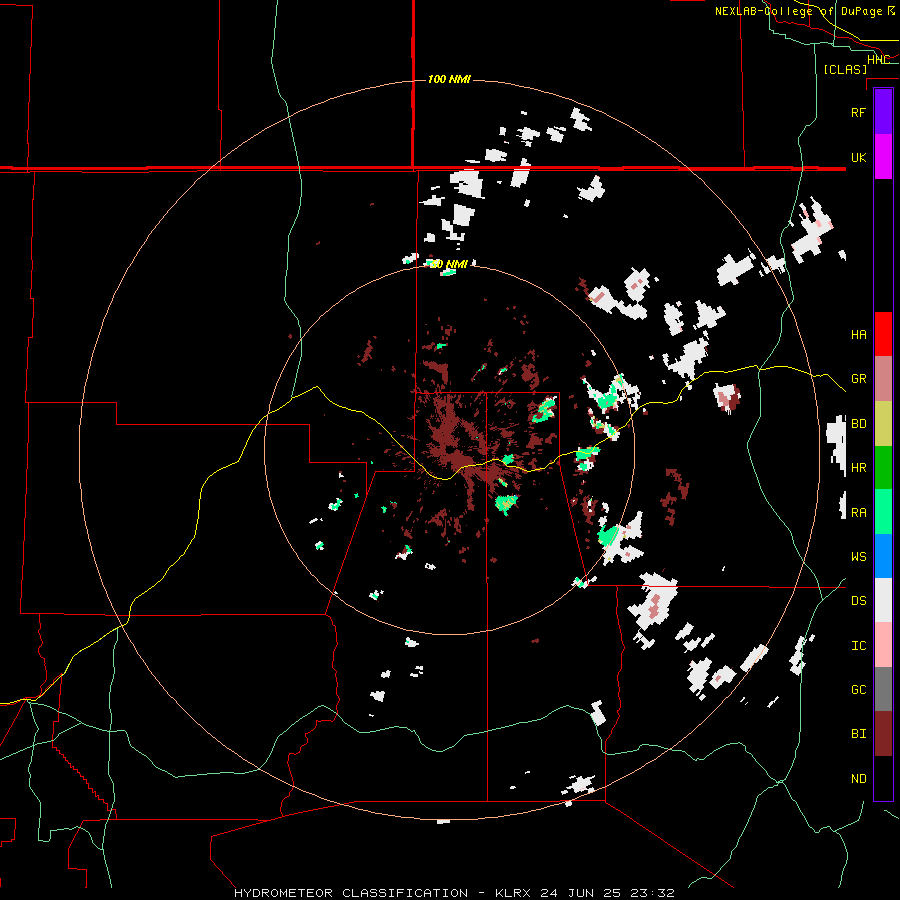The image size is (900, 900).
Task: Click the "ND" legend label
Action: pyautogui.click(x=858, y=779)
